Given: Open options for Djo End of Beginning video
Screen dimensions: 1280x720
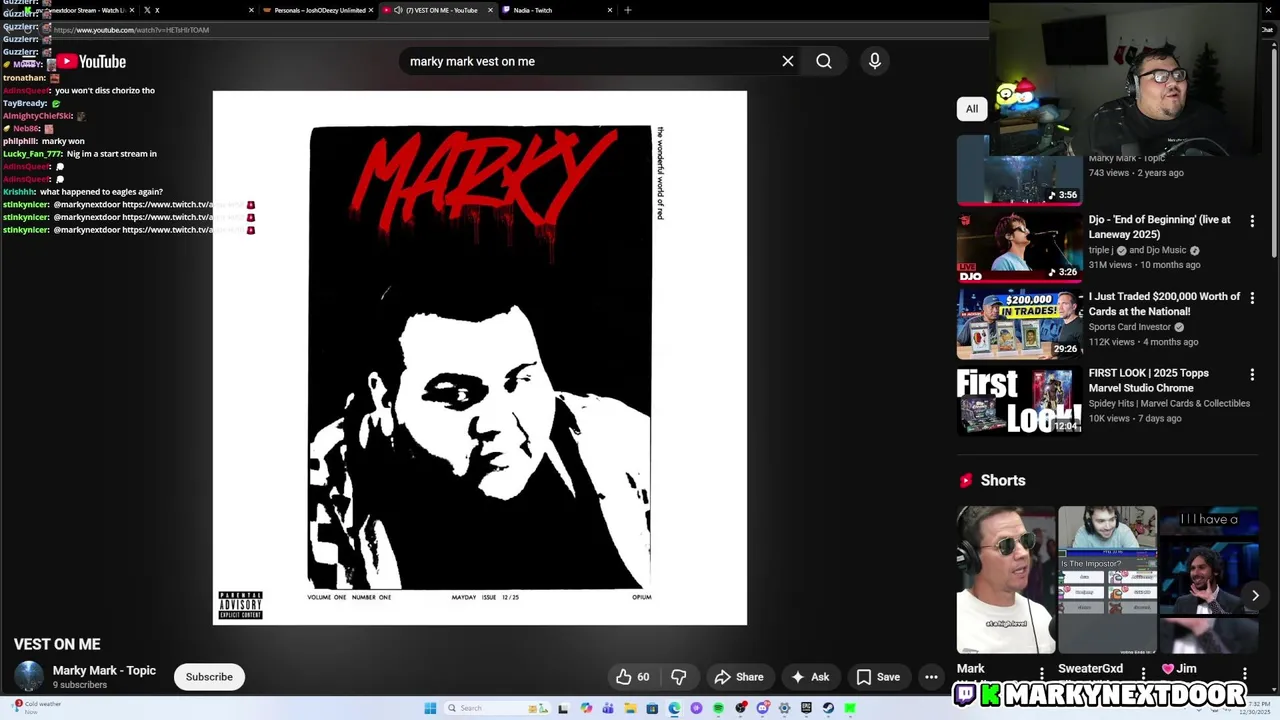Looking at the screenshot, I should tap(1252, 221).
